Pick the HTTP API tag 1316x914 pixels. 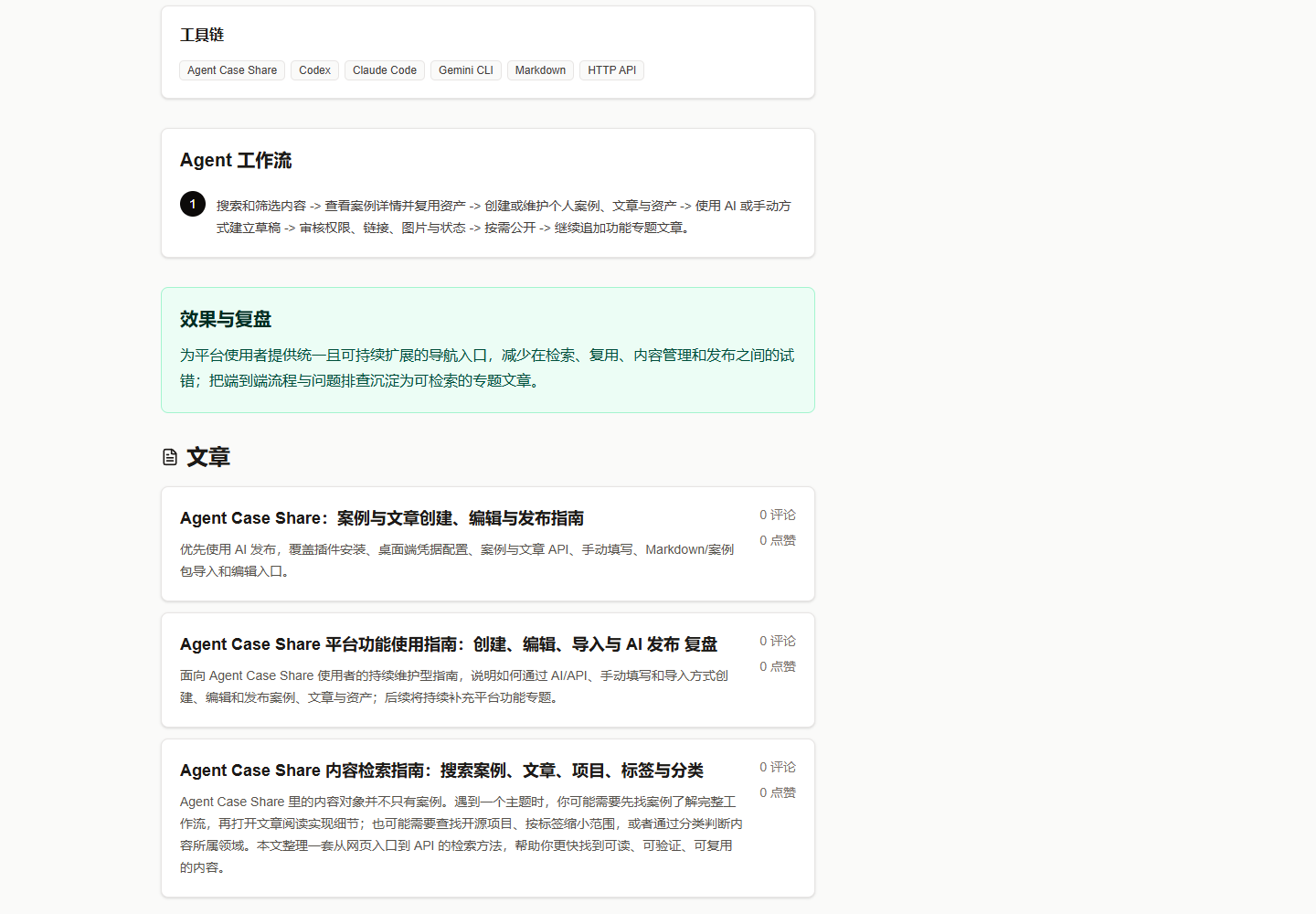click(x=612, y=70)
